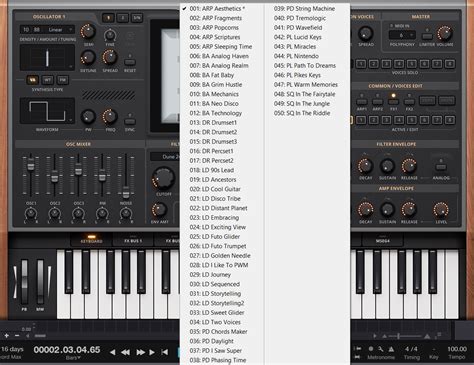Adjust the filter envelope DECAY knob

(365, 166)
